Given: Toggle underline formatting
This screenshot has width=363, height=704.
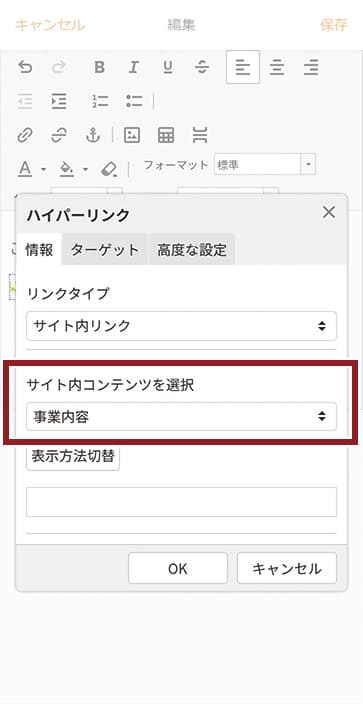Looking at the screenshot, I should click(x=168, y=67).
